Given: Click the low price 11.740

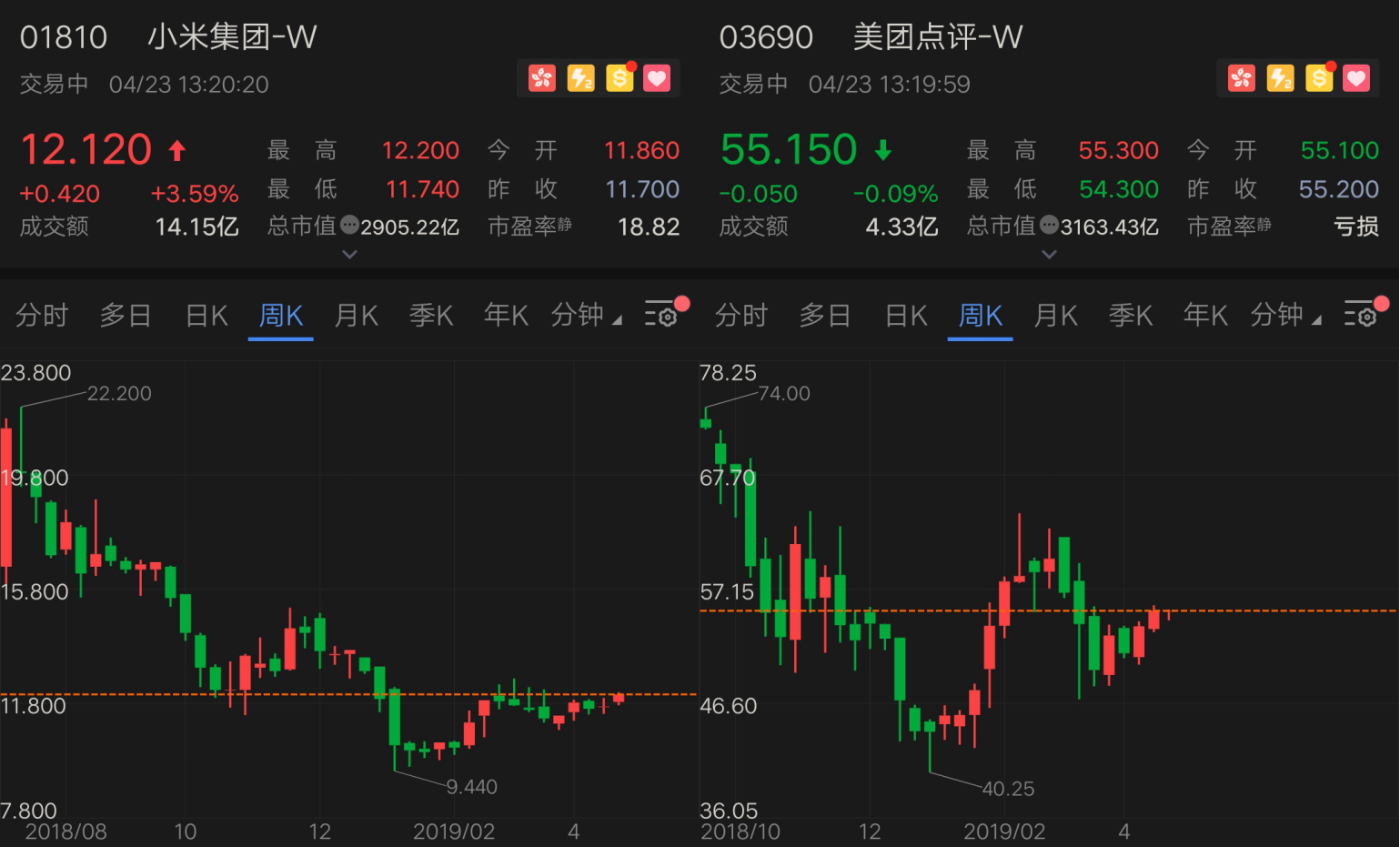Looking at the screenshot, I should pos(423,189).
